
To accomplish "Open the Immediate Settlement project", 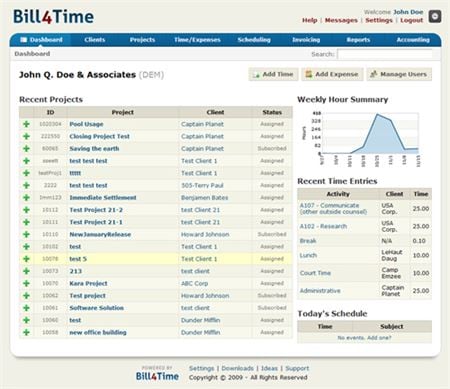I will tap(103, 198).
